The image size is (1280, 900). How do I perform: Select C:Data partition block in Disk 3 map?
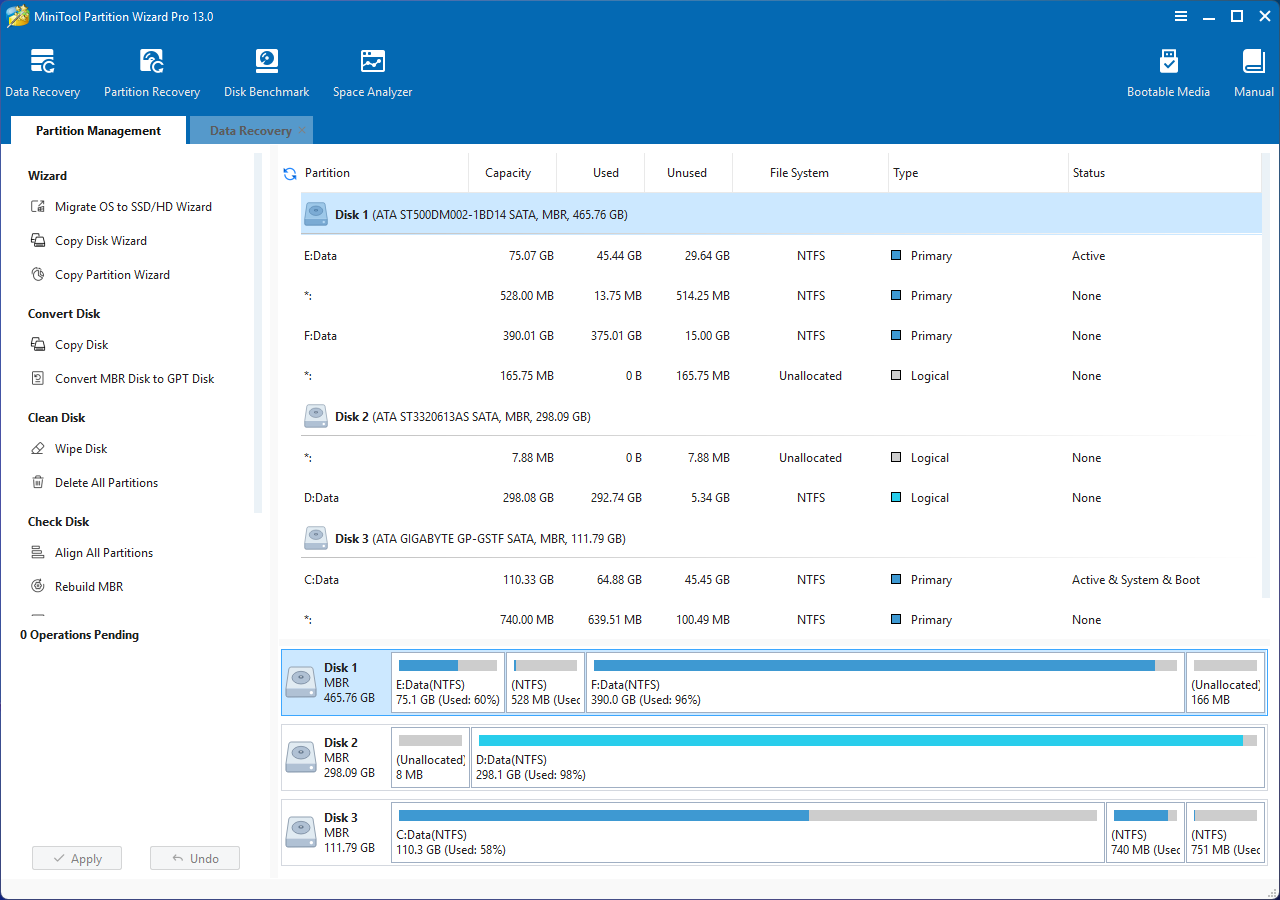coord(748,832)
